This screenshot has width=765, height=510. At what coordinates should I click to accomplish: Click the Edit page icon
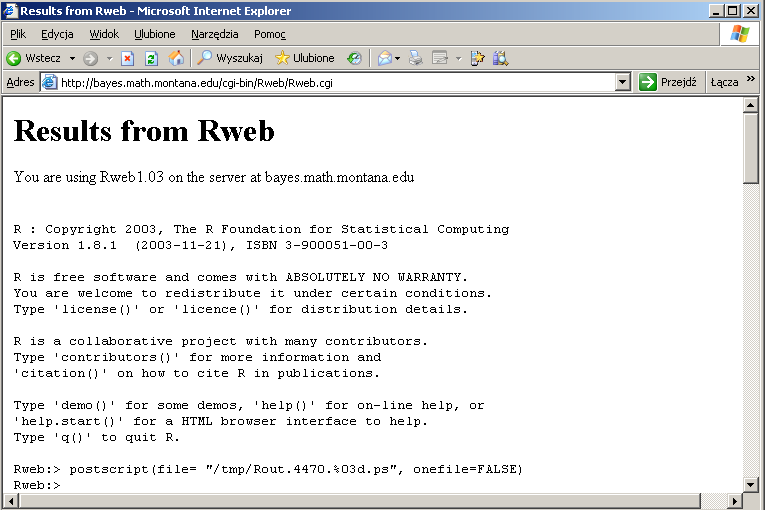click(x=440, y=59)
